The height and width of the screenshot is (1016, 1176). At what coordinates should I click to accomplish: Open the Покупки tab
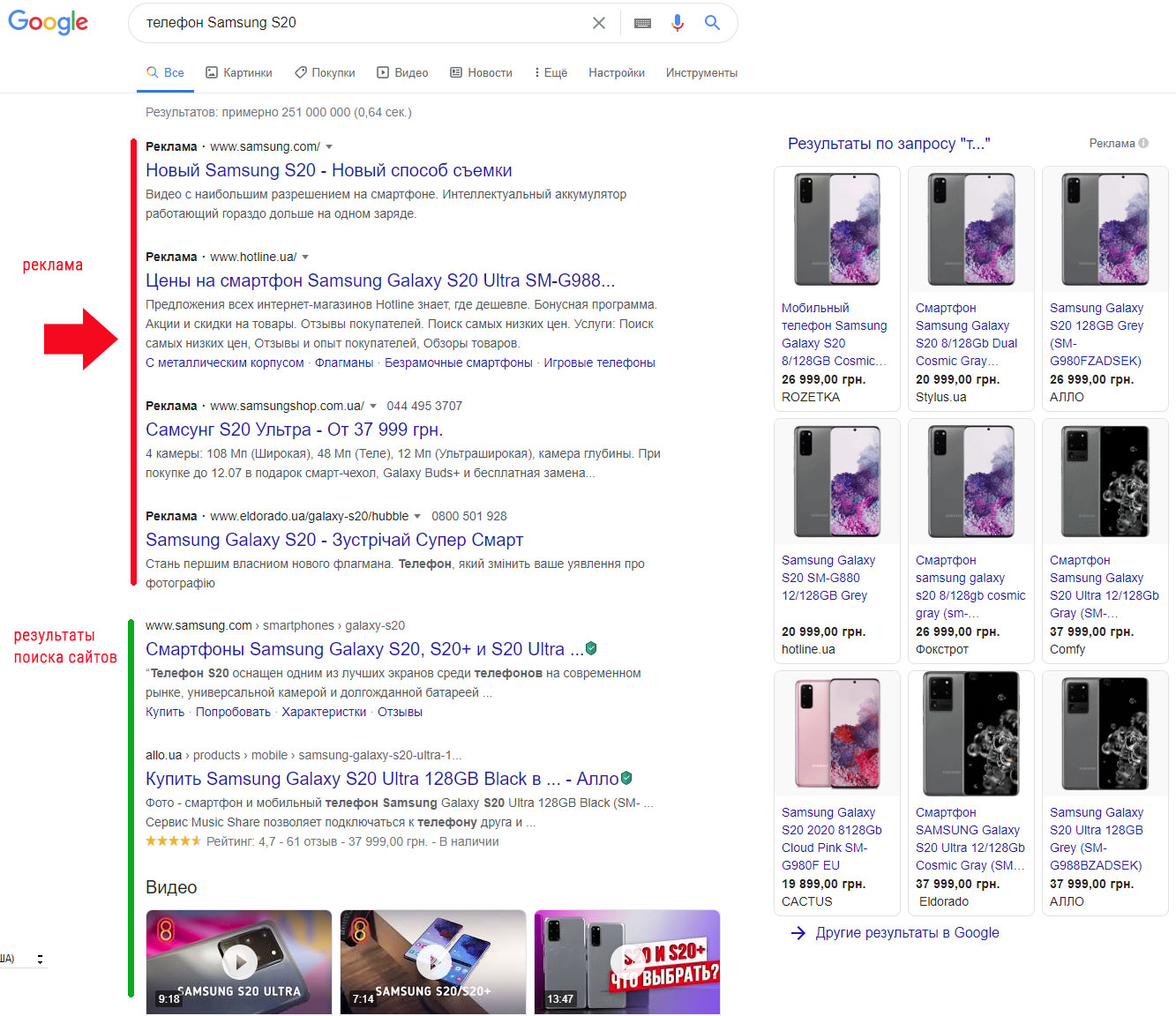(x=325, y=72)
